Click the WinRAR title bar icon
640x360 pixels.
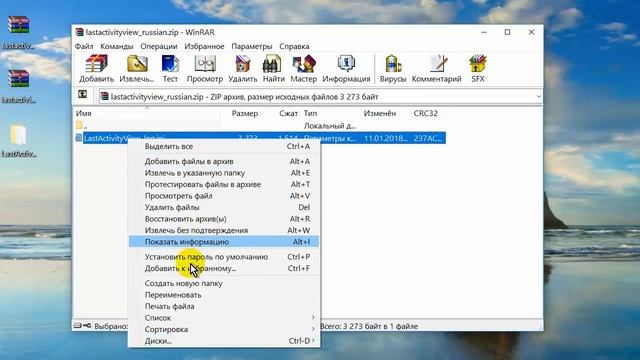tap(79, 32)
